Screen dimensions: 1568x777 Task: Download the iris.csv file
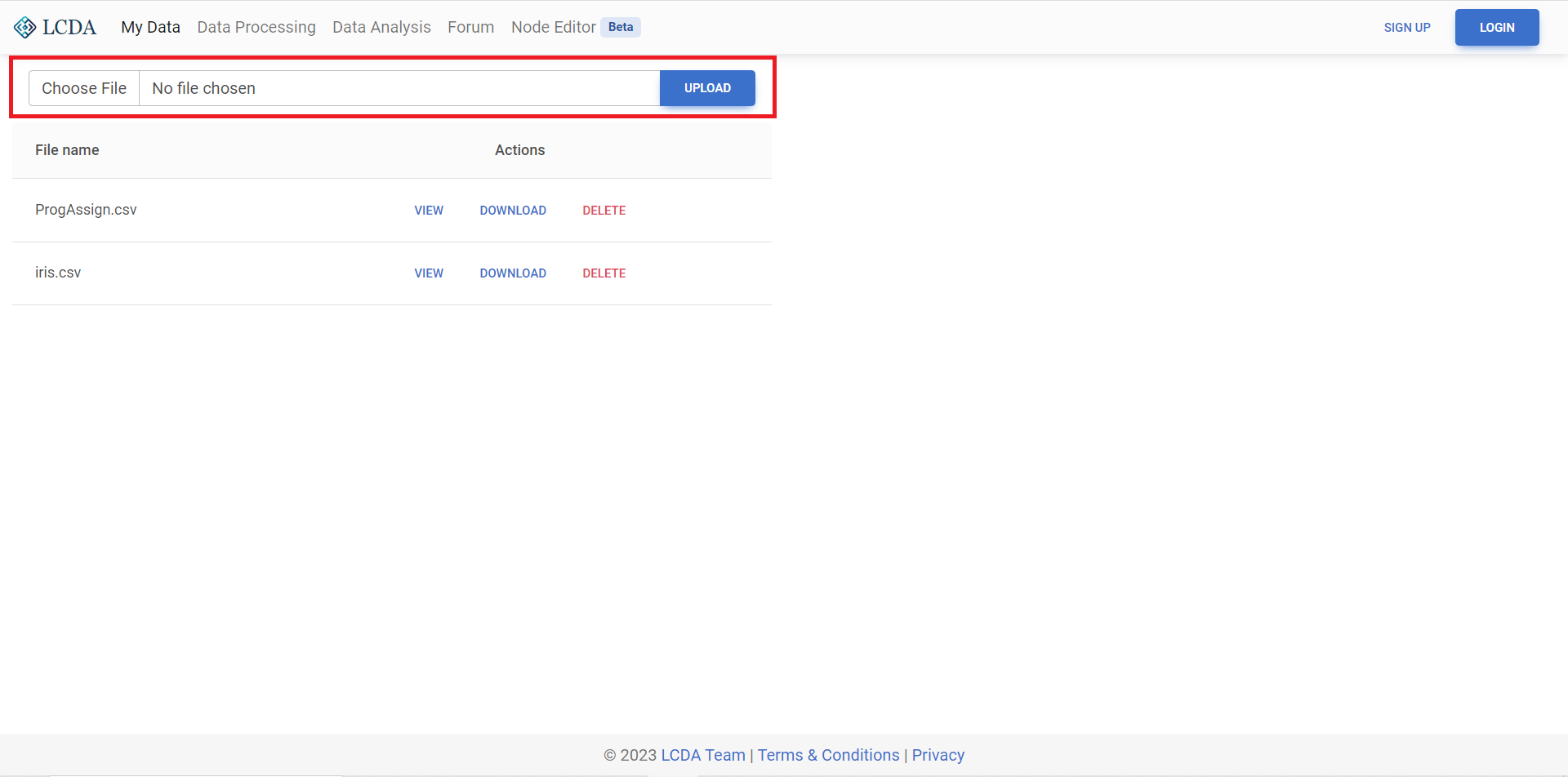point(513,273)
